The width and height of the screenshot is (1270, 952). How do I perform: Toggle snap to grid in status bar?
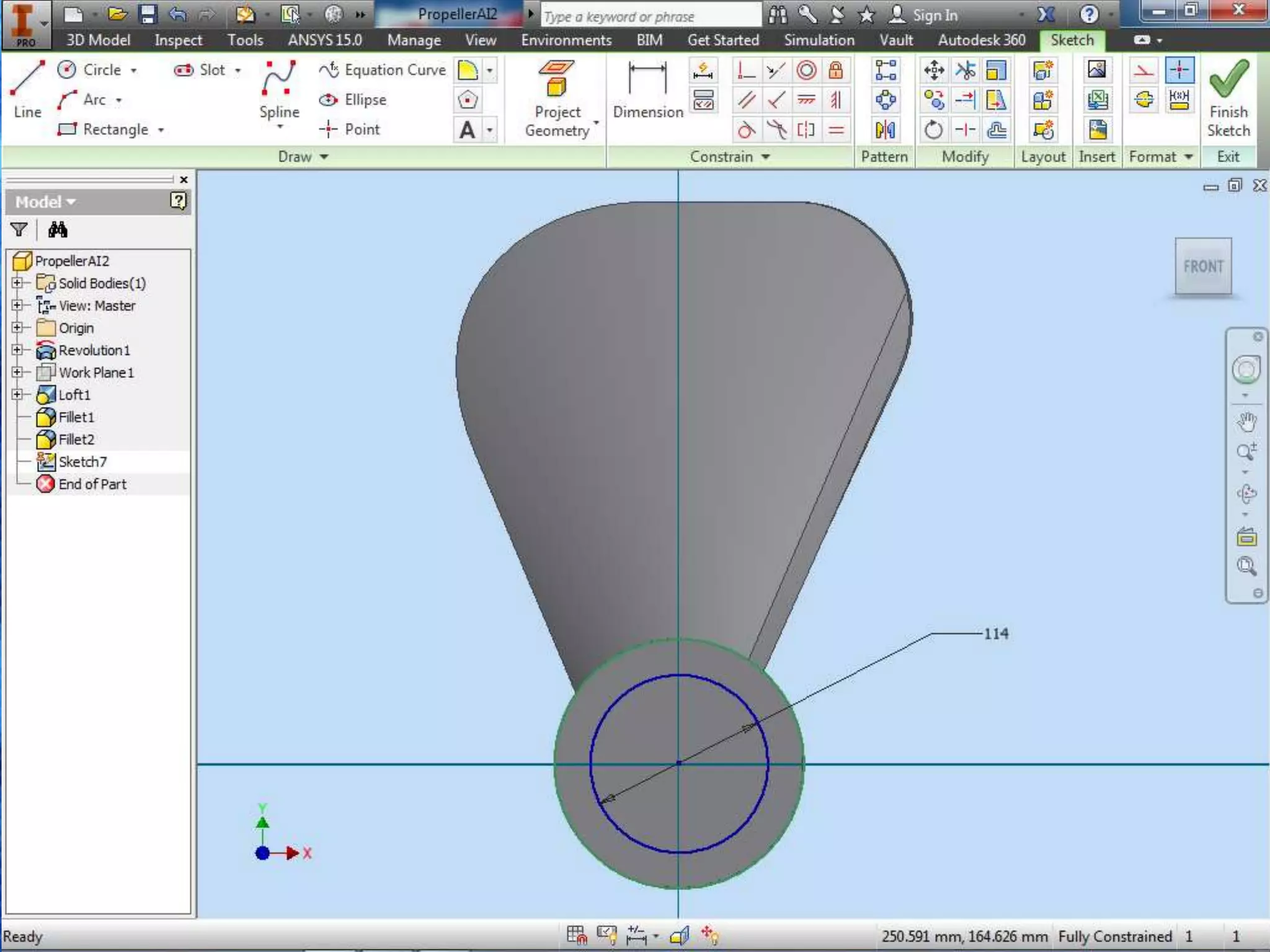[576, 935]
